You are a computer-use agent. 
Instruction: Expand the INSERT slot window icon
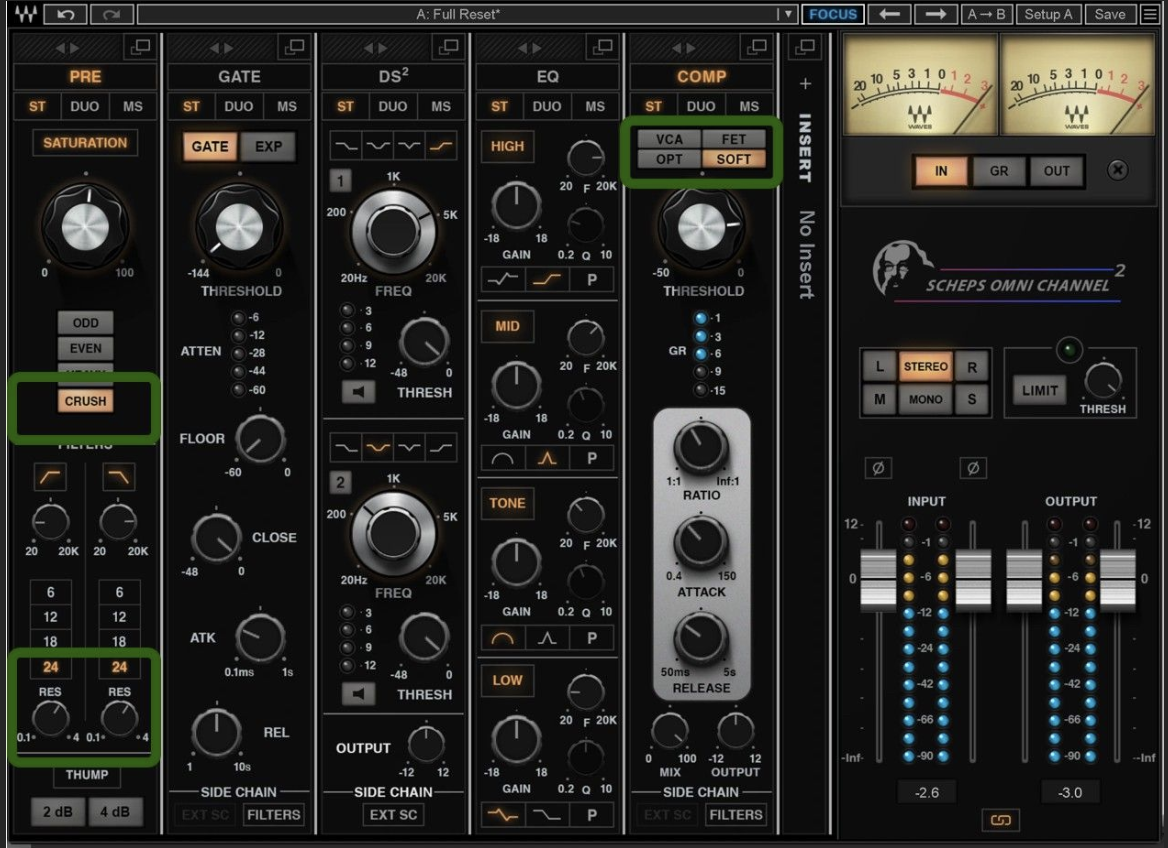(805, 47)
